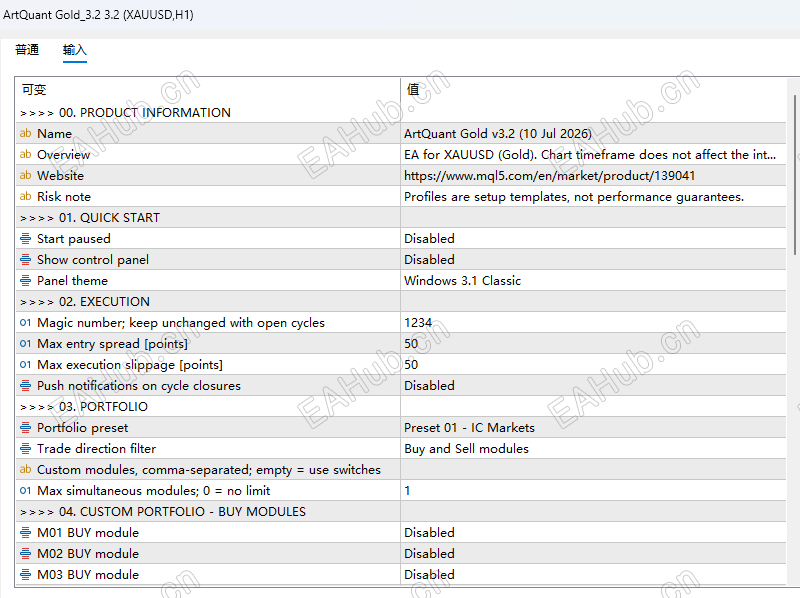The width and height of the screenshot is (800, 598).
Task: Click the empty Custom modules value field
Action: tap(593, 469)
